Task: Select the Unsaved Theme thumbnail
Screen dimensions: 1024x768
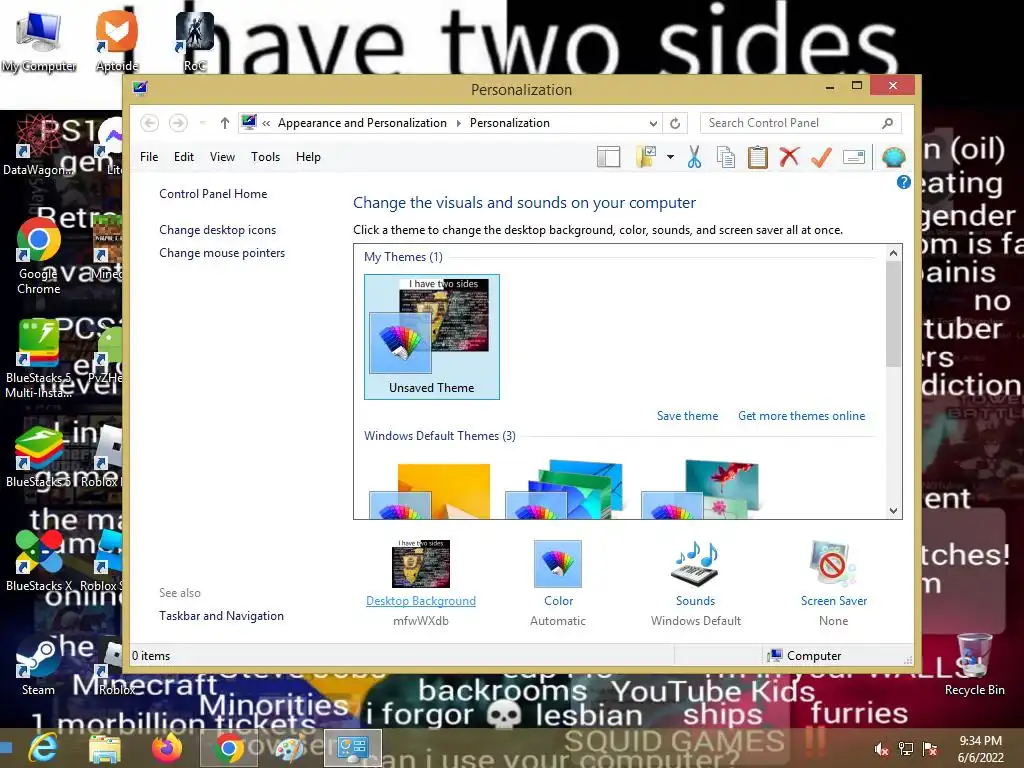Action: pyautogui.click(x=432, y=336)
